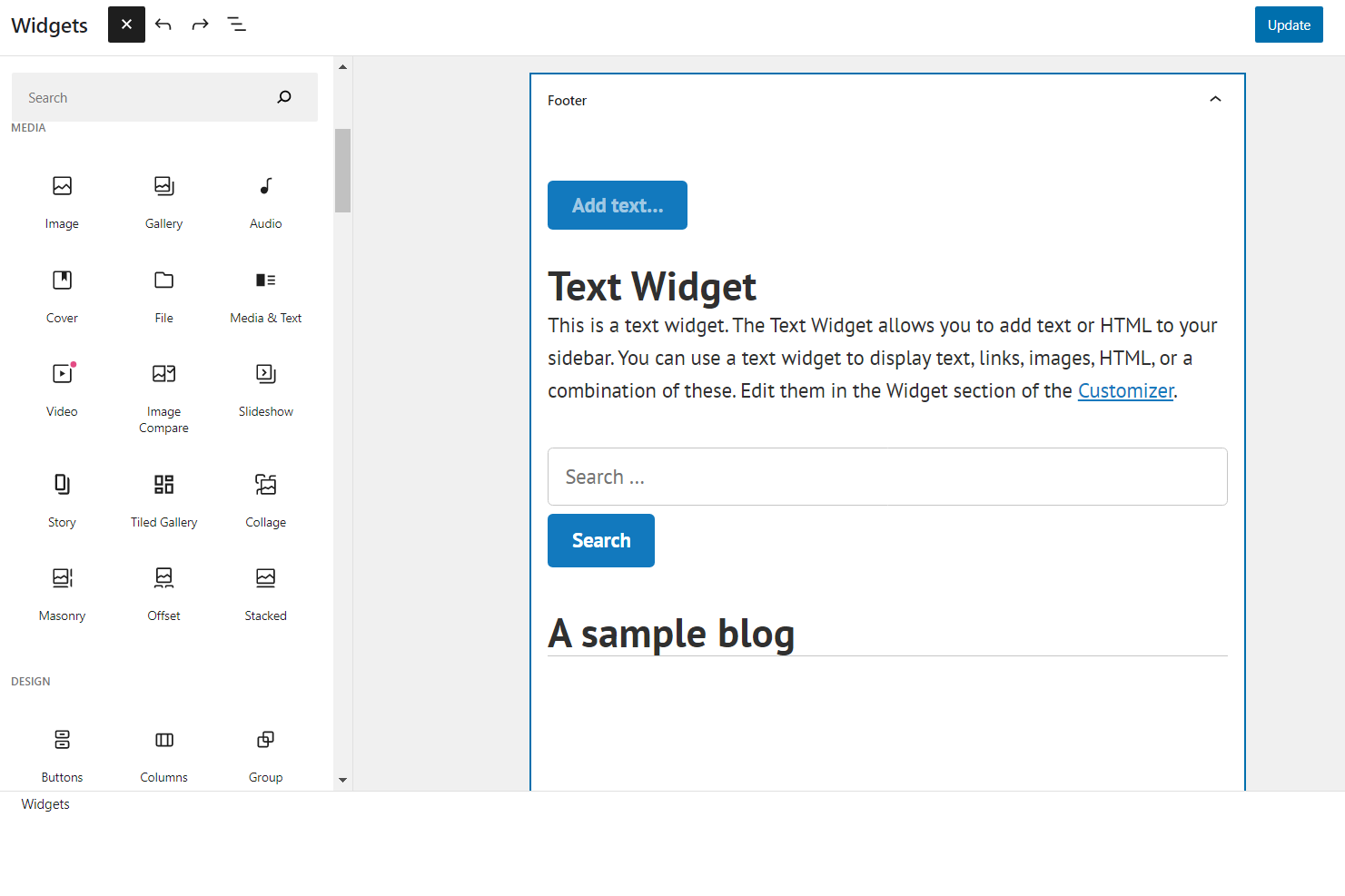
Task: Undo the last change
Action: pos(163,25)
